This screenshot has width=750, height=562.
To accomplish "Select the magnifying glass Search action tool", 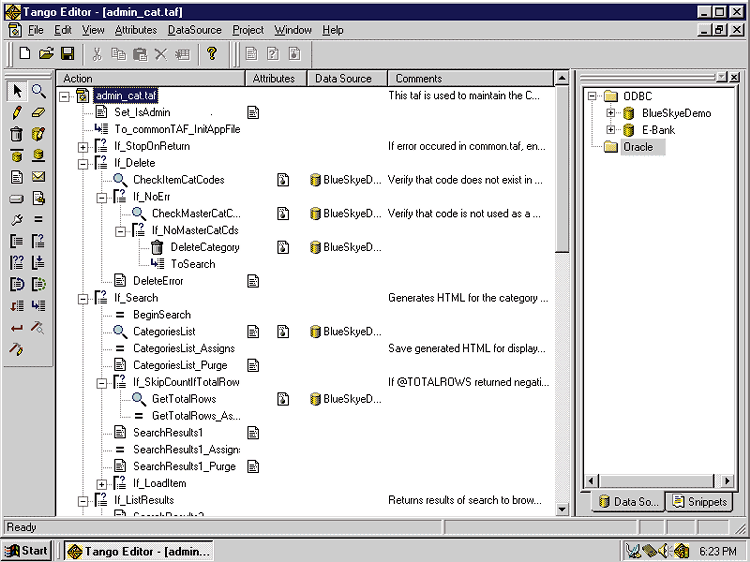I will tap(39, 90).
